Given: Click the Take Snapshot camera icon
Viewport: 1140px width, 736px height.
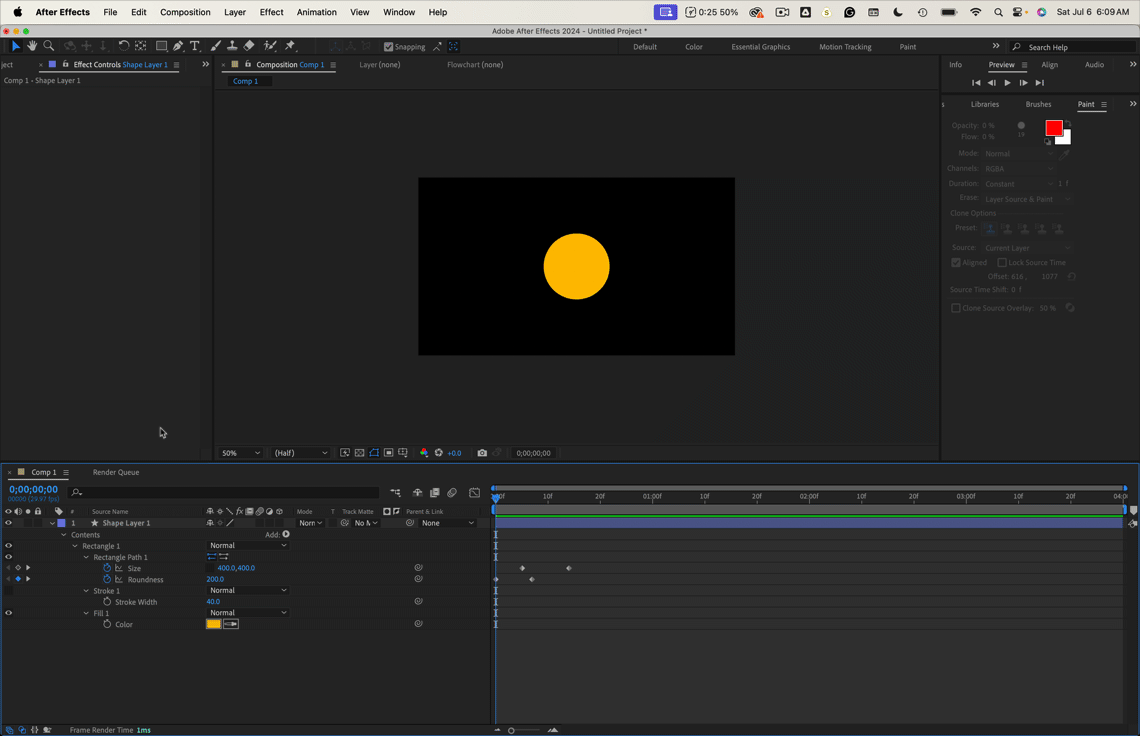Looking at the screenshot, I should [x=483, y=452].
